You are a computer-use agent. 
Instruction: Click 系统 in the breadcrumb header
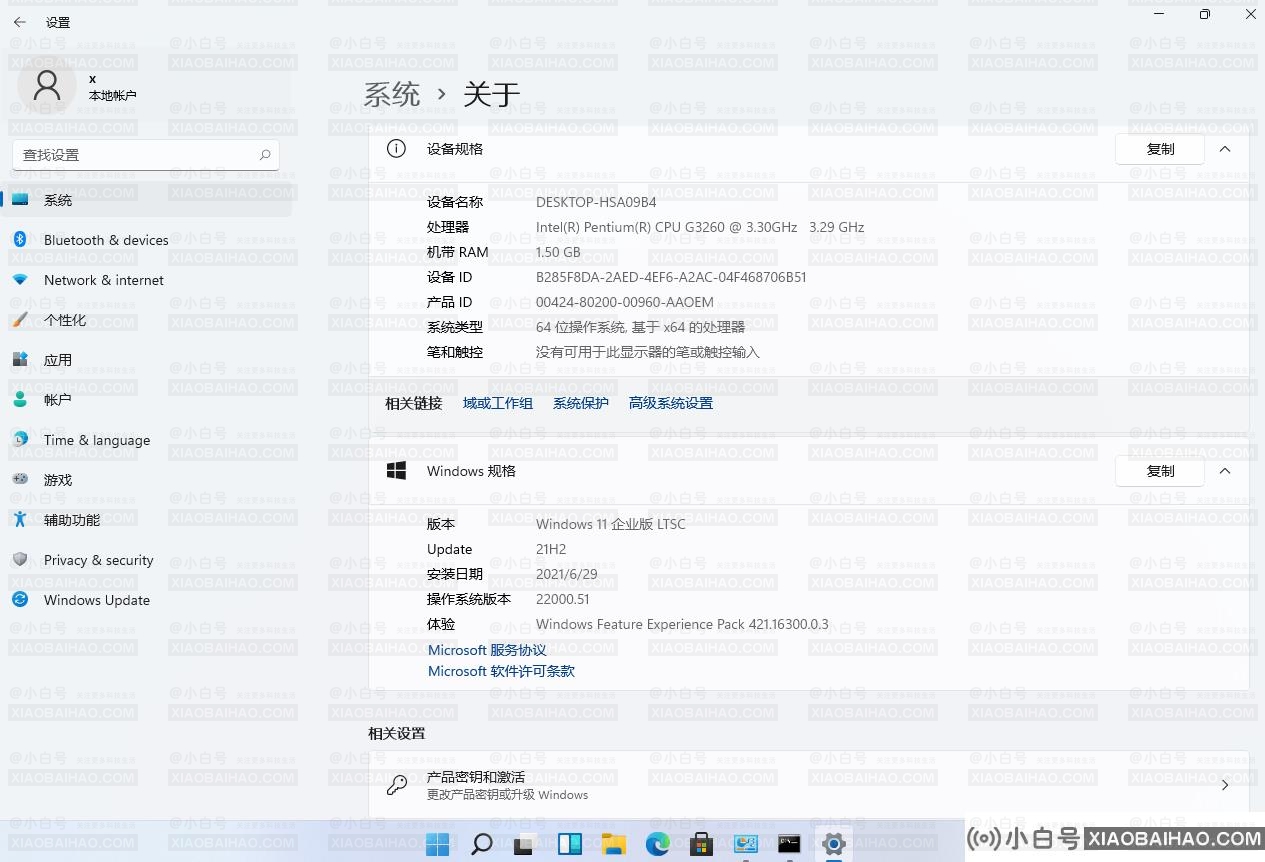[391, 94]
